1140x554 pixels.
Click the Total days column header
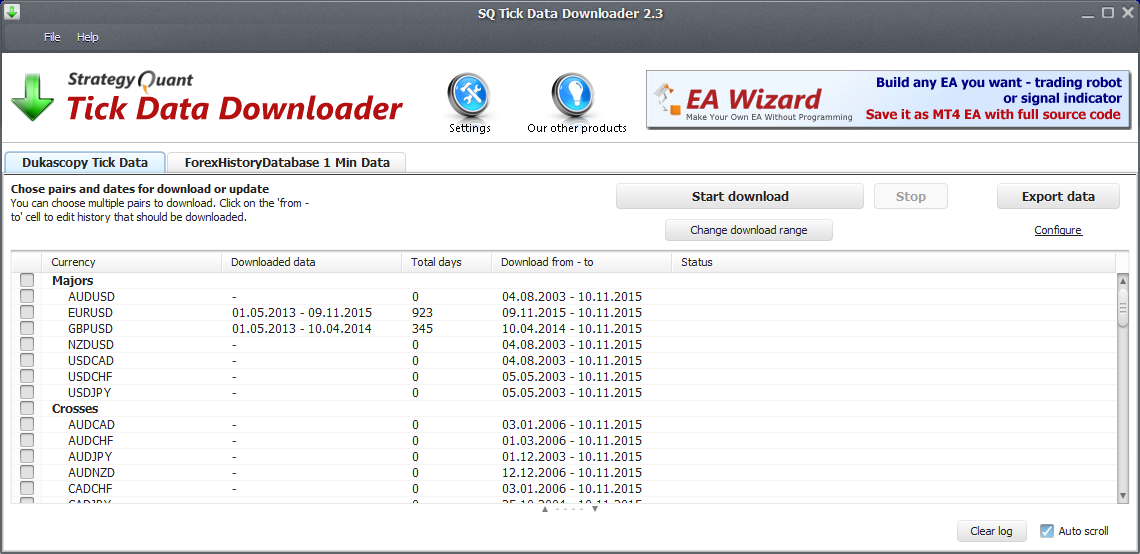(x=446, y=262)
